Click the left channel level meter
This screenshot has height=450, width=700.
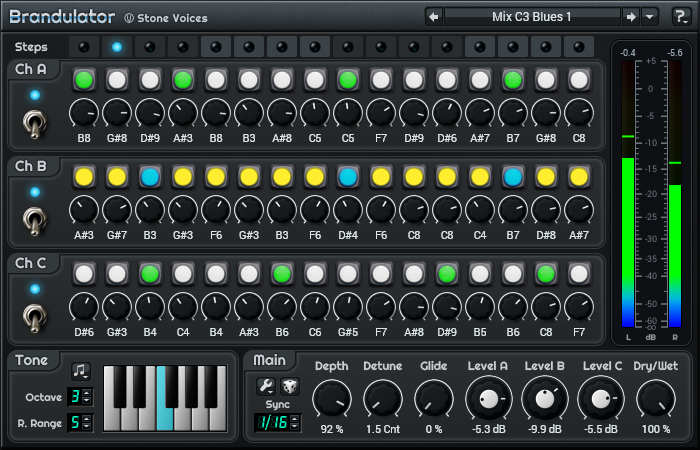point(628,194)
